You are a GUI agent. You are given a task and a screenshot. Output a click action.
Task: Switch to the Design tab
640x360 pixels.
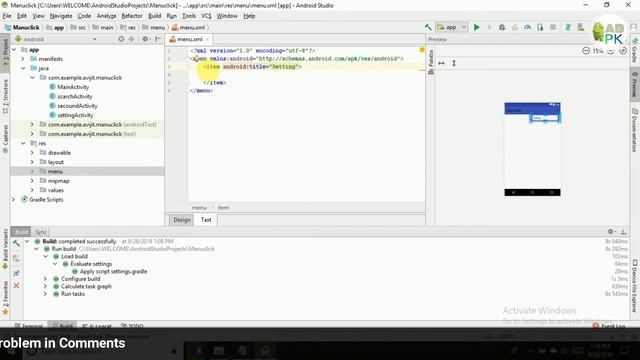point(182,220)
